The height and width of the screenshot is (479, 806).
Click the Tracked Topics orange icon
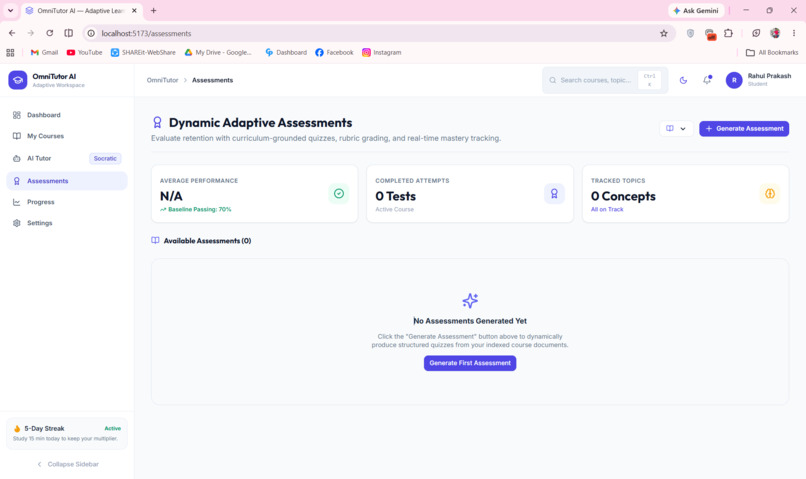point(770,194)
